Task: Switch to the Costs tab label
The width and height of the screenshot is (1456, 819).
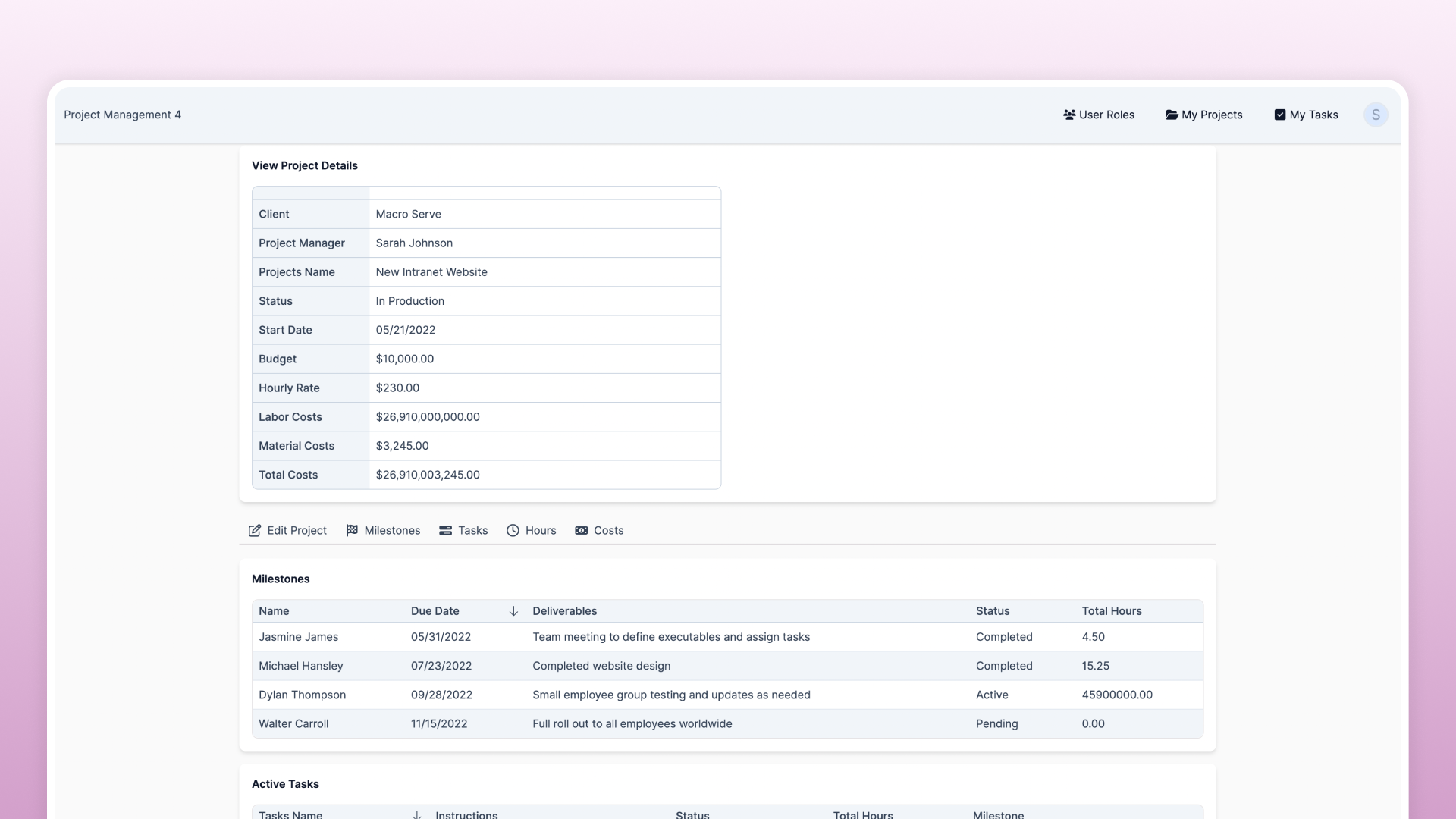Action: pos(608,531)
